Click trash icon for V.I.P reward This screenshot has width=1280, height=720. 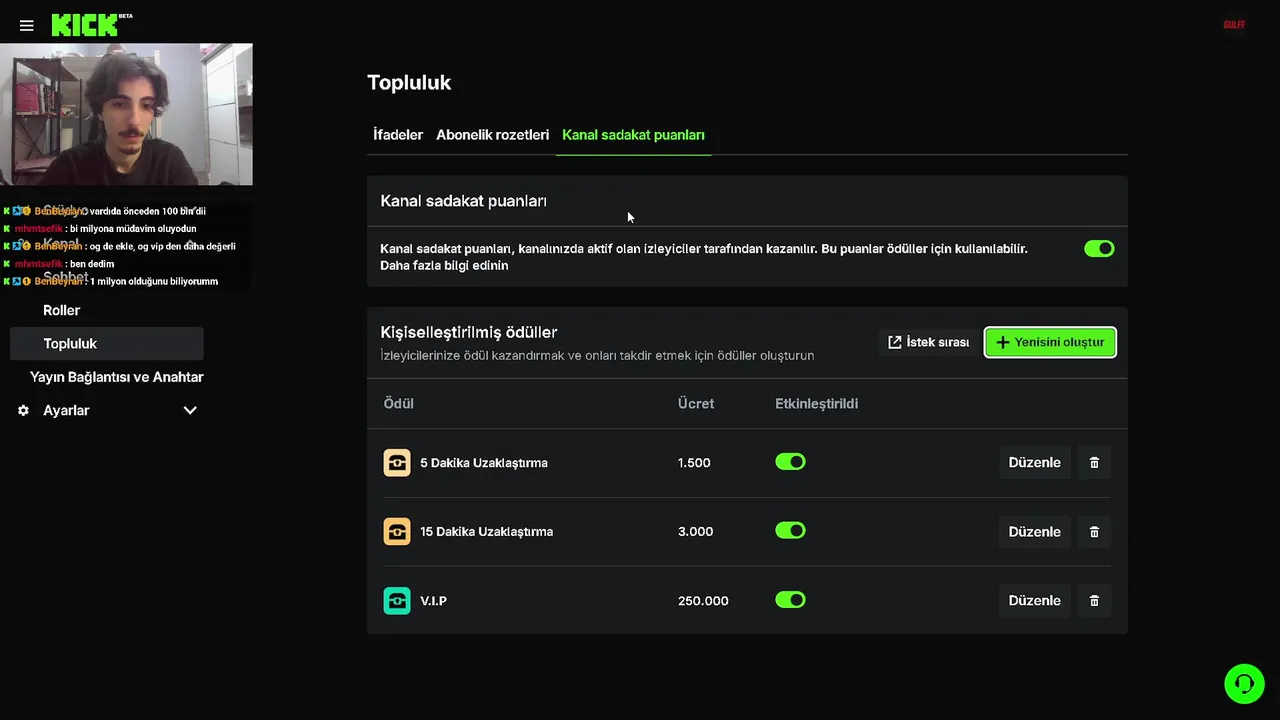click(x=1094, y=601)
